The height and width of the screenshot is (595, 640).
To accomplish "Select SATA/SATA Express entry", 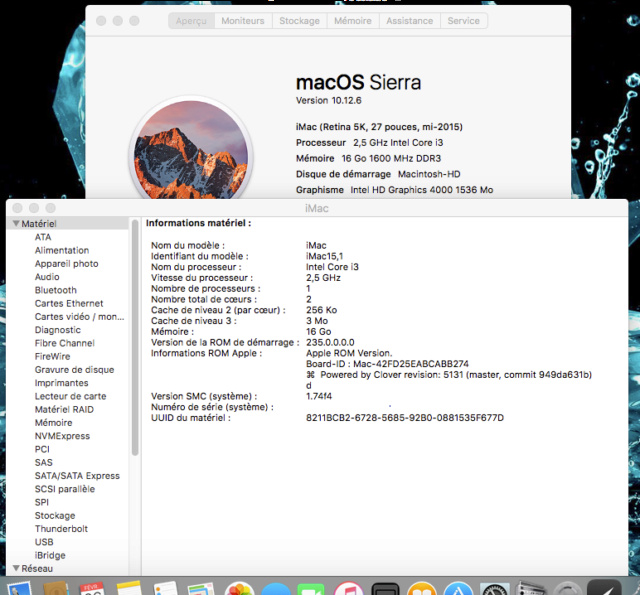I will click(x=77, y=476).
